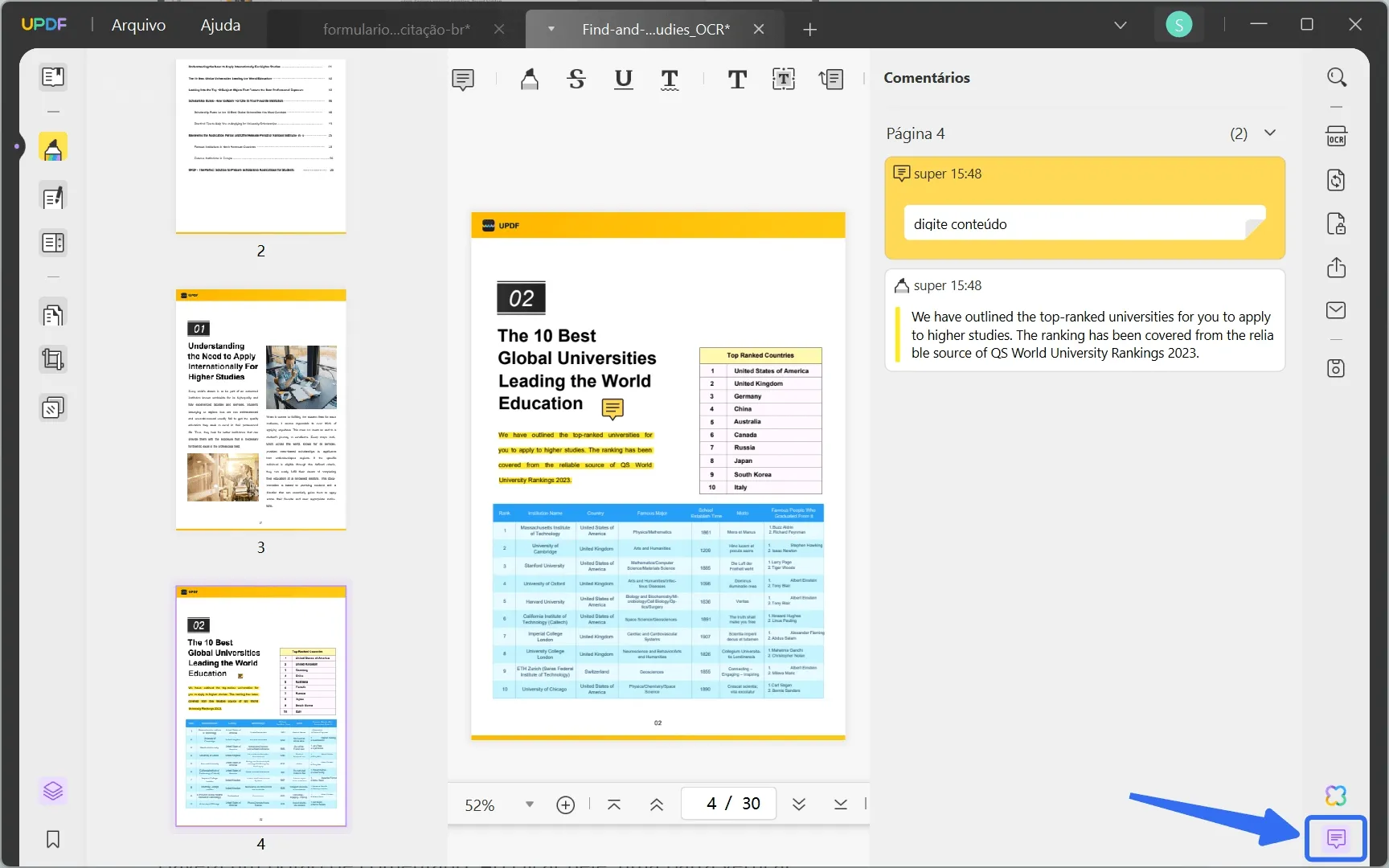Click the sticky note annotation on page
Screen dimensions: 1389x868
click(x=613, y=409)
